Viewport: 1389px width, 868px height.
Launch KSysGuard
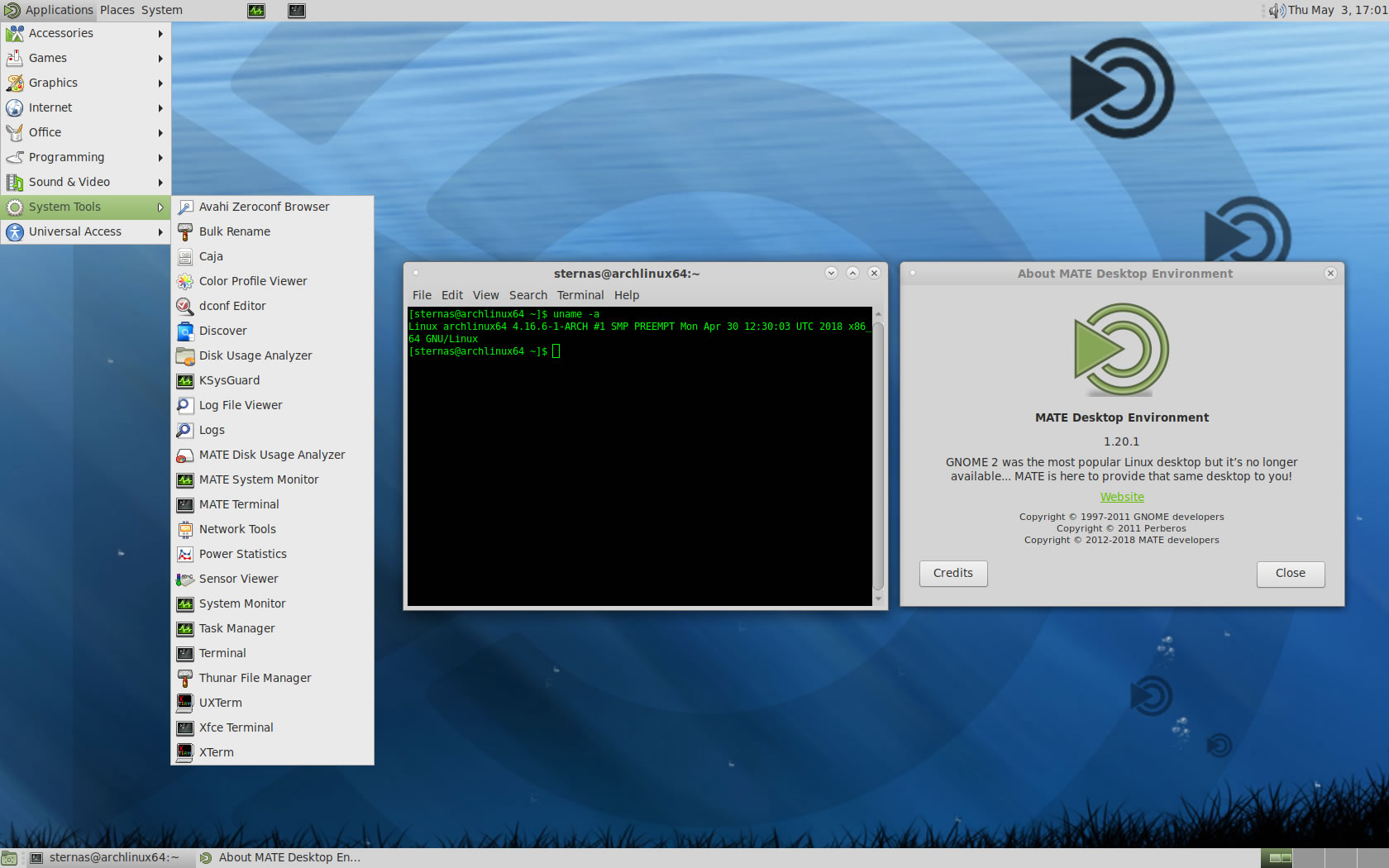tap(272, 380)
